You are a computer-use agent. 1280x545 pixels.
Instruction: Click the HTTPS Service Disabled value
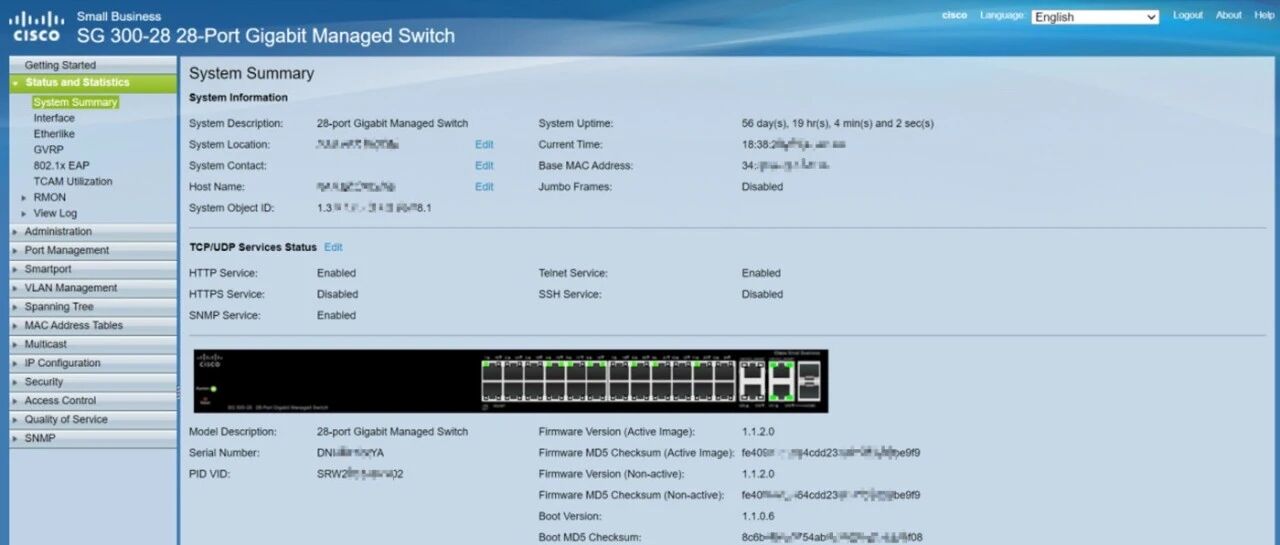[x=337, y=295]
